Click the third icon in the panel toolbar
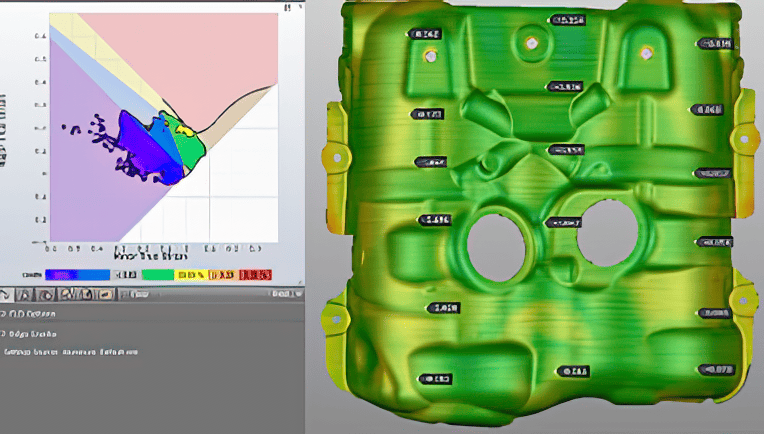 [46, 294]
